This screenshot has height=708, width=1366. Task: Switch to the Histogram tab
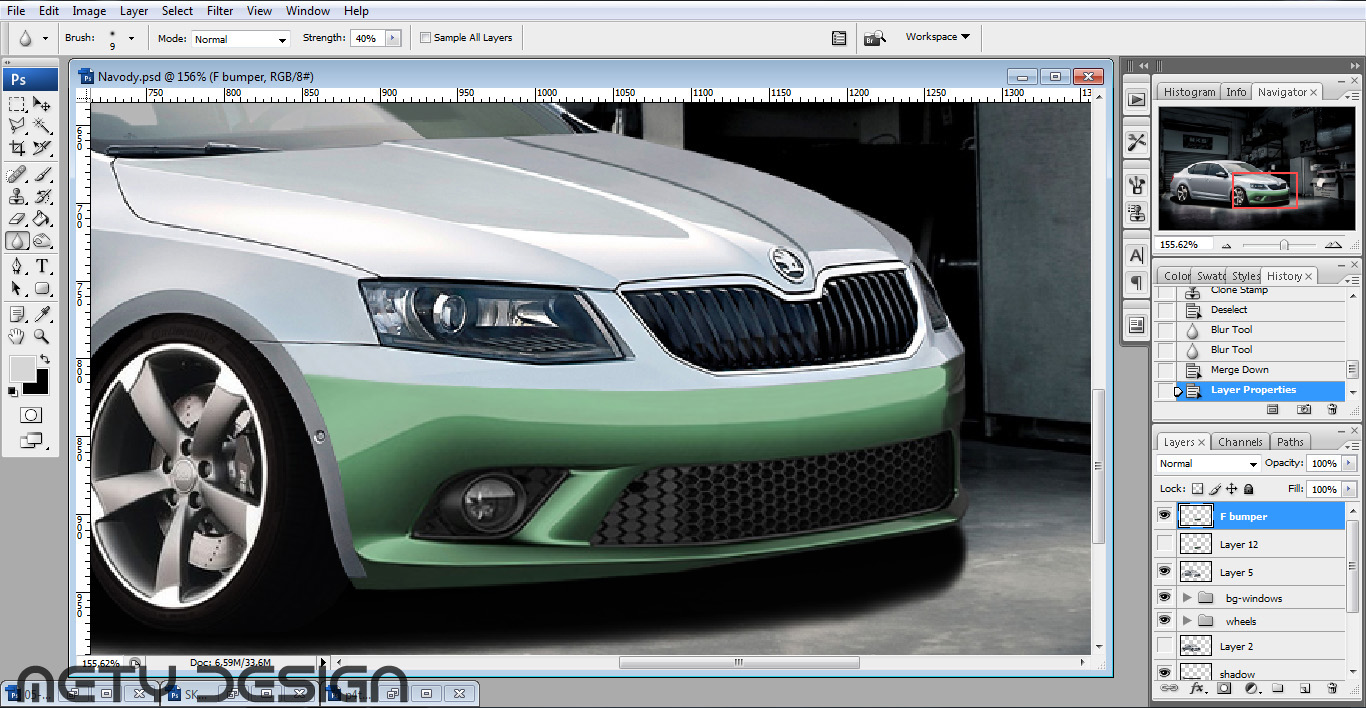pyautogui.click(x=1189, y=92)
